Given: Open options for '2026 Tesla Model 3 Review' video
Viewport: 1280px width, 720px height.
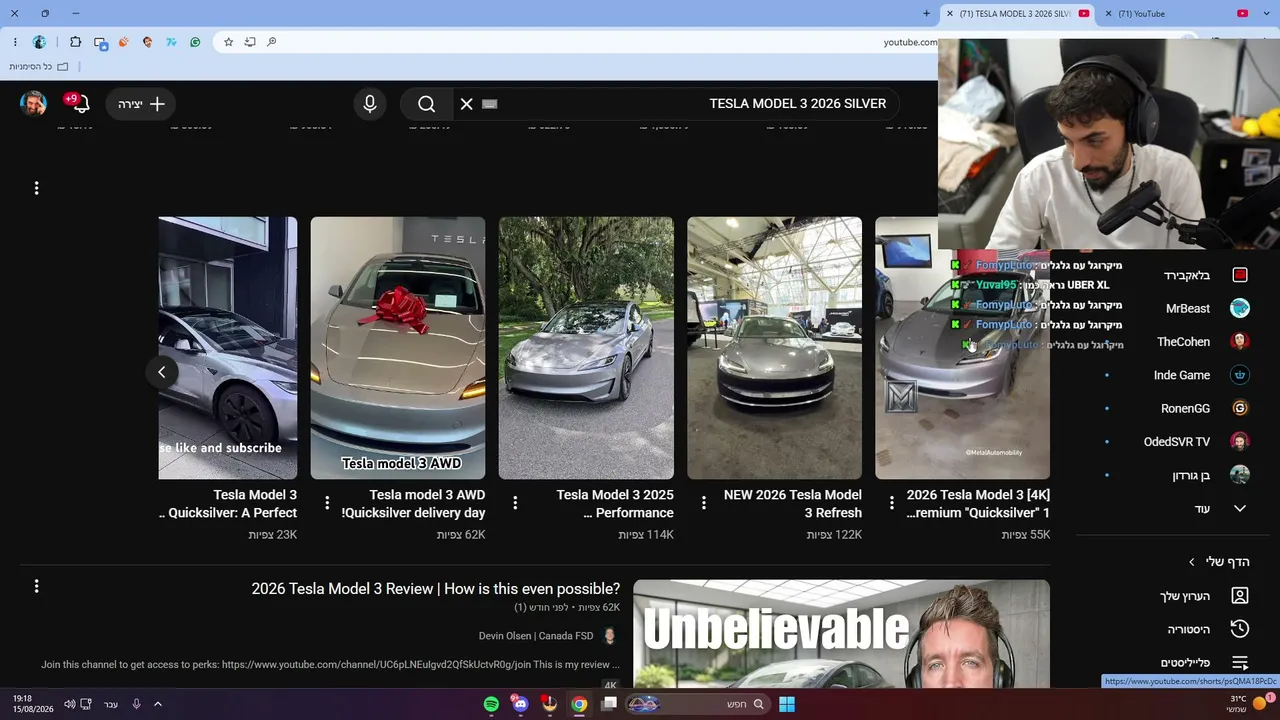Looking at the screenshot, I should (x=36, y=586).
